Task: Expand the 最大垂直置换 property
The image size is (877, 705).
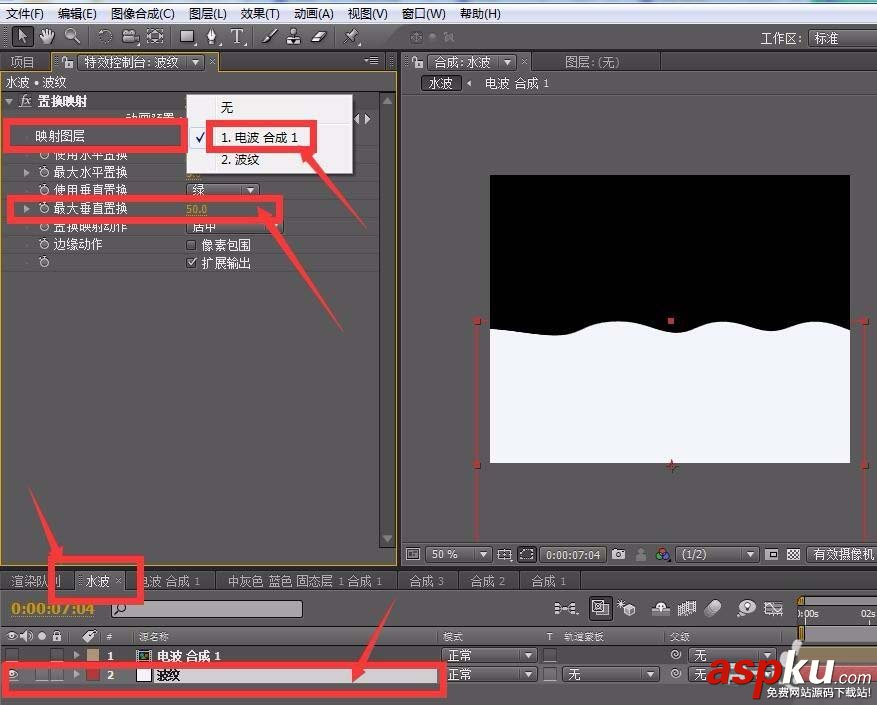Action: coord(26,209)
